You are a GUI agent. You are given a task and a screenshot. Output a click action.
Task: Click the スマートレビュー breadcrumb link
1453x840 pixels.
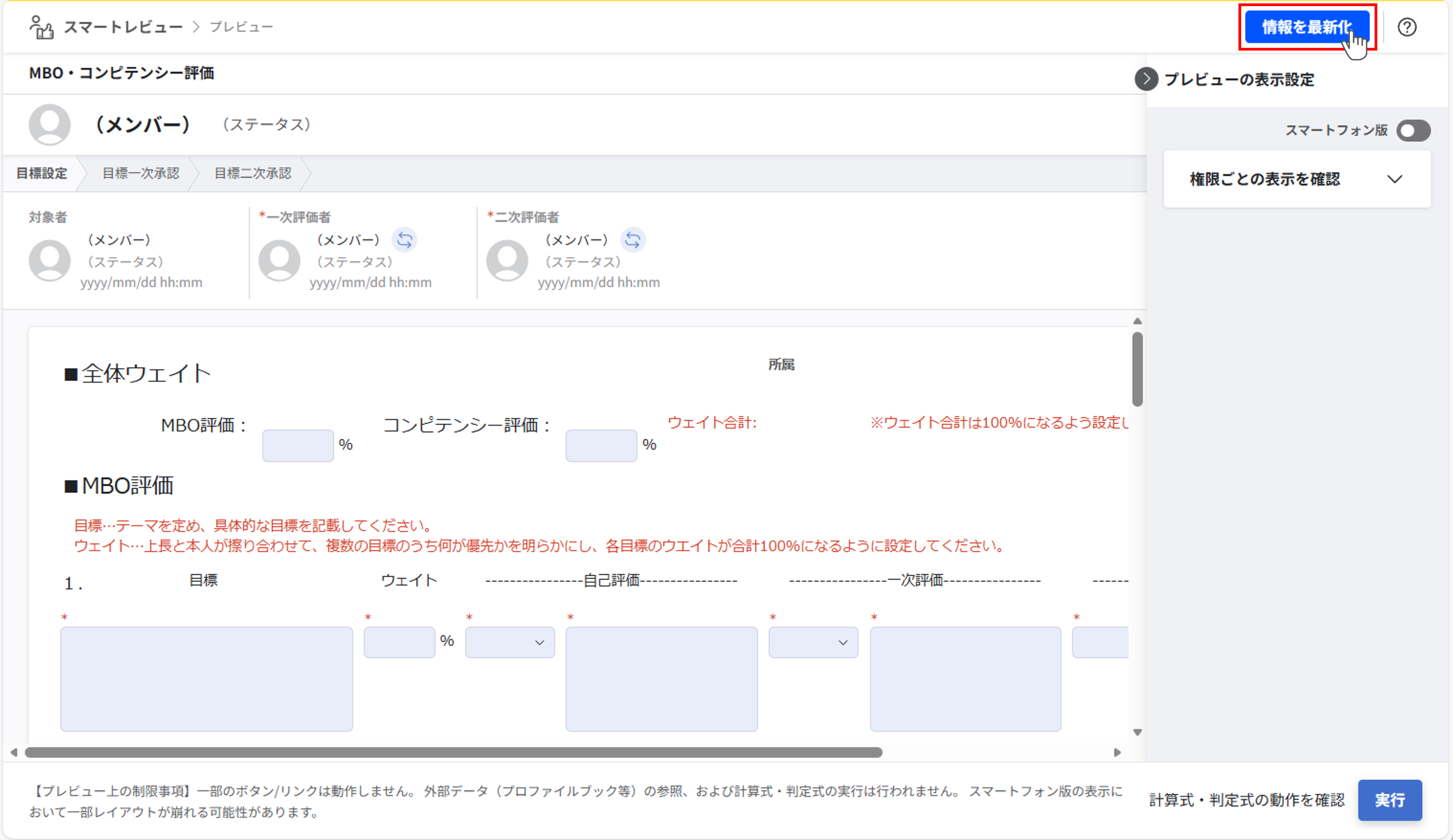pyautogui.click(x=123, y=27)
